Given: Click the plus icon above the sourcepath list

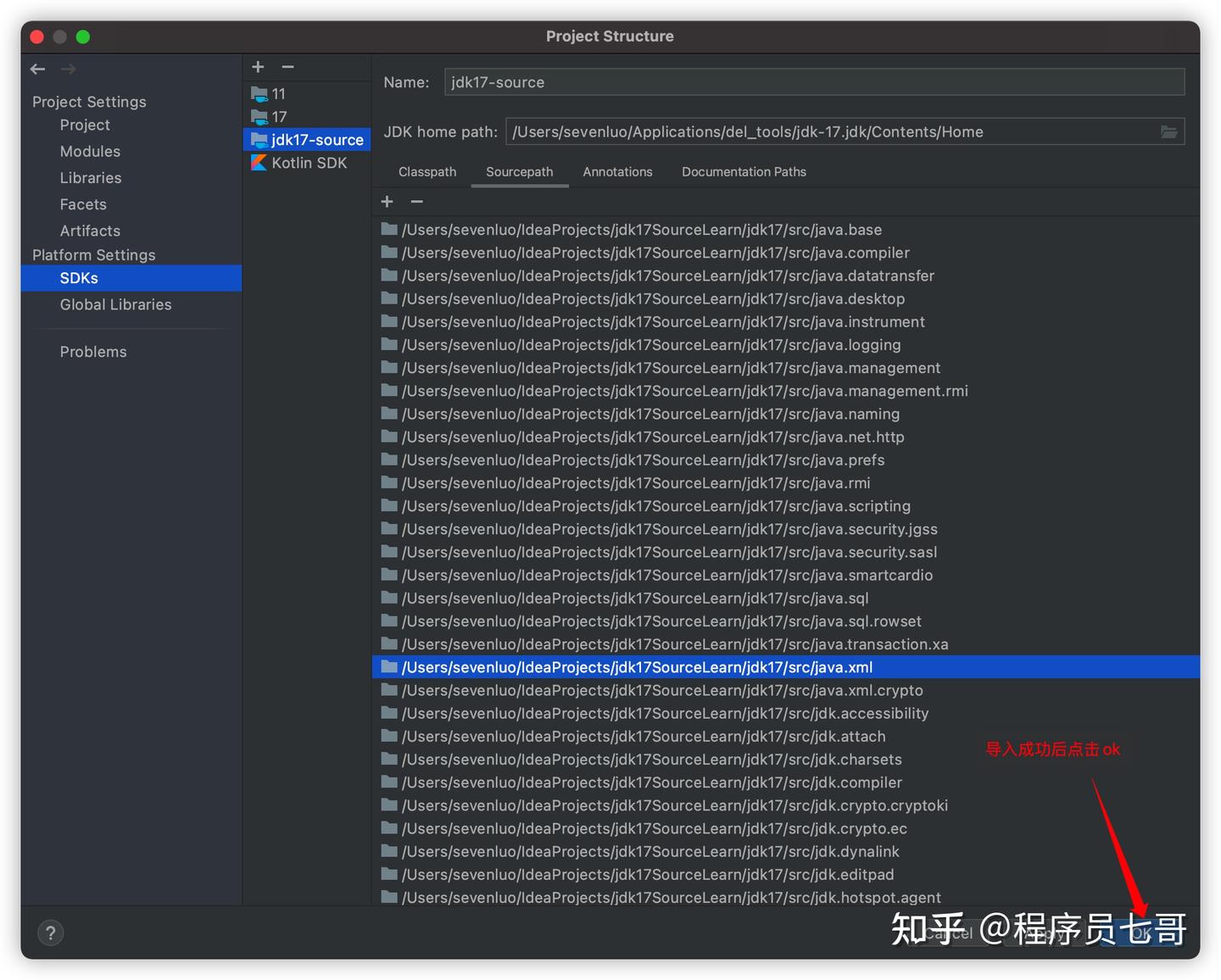Looking at the screenshot, I should tap(387, 201).
